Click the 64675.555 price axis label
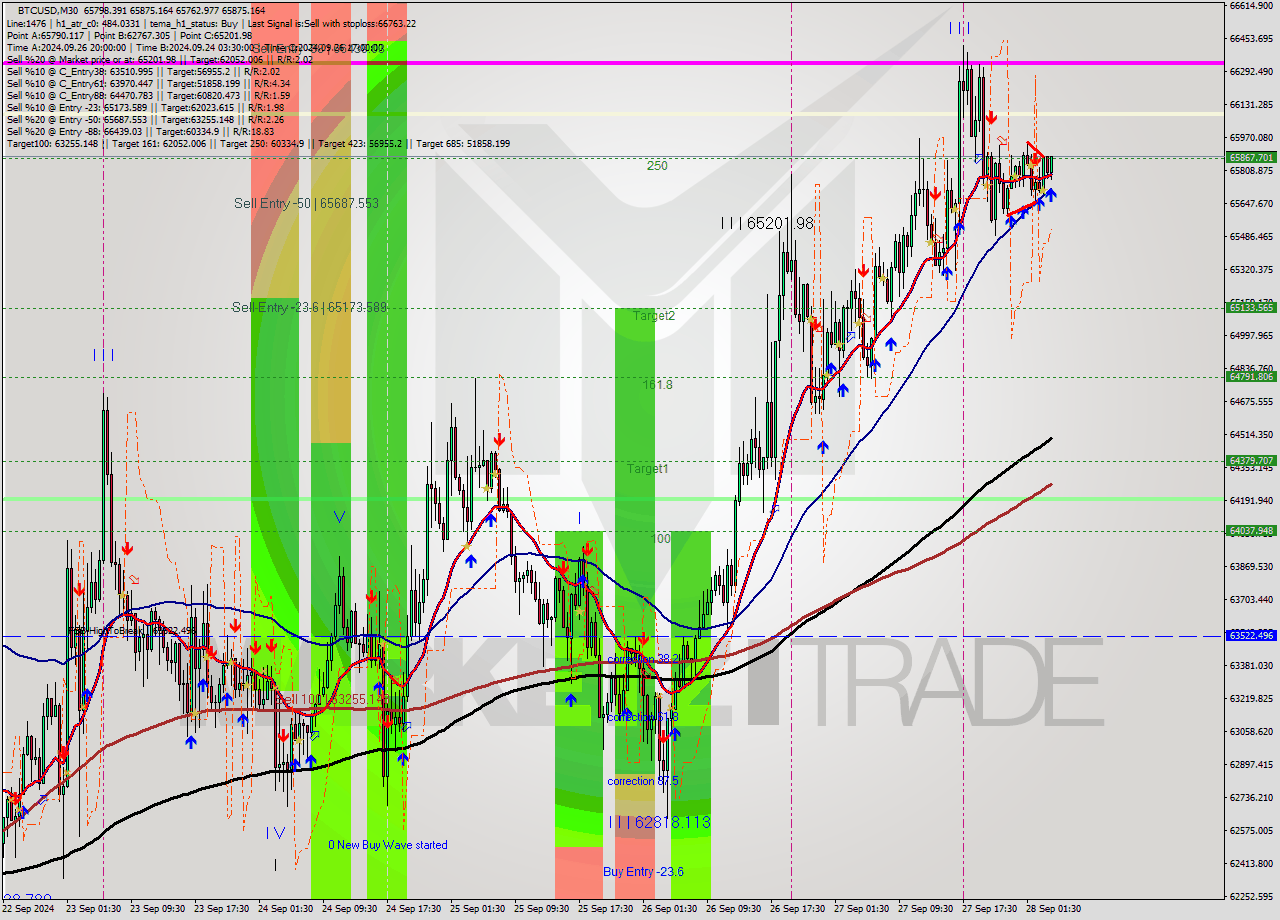 (1251, 401)
